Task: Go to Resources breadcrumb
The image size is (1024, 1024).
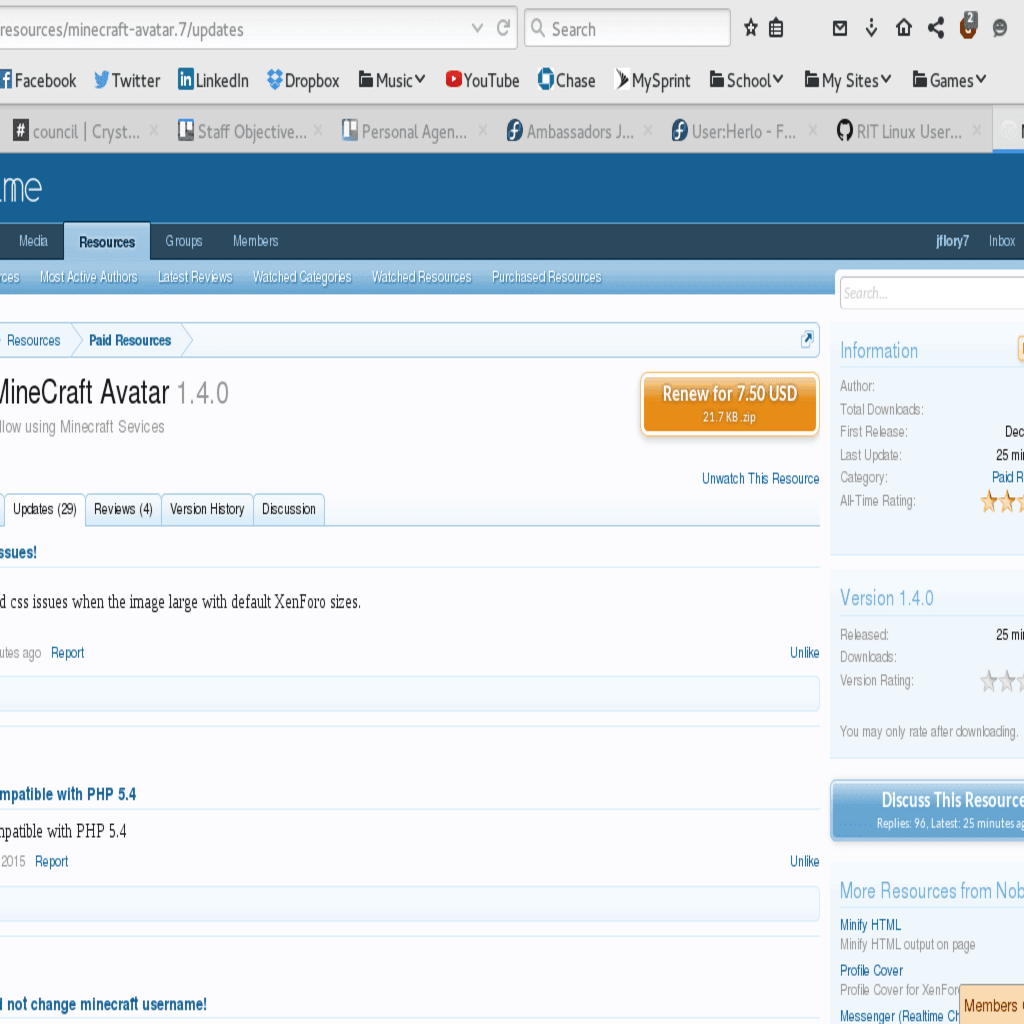Action: [33, 340]
